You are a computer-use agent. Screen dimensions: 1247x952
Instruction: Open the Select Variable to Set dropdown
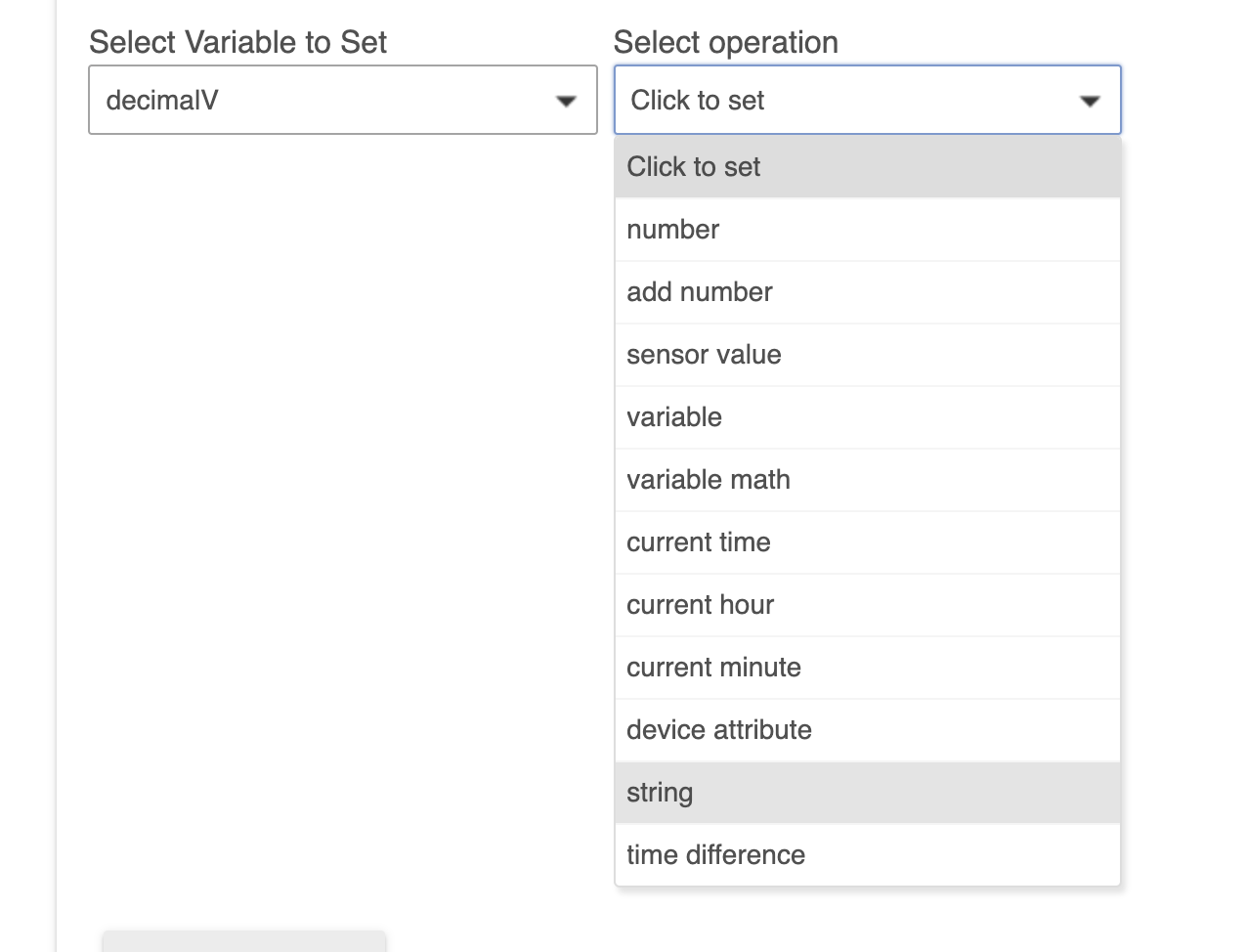pyautogui.click(x=343, y=100)
